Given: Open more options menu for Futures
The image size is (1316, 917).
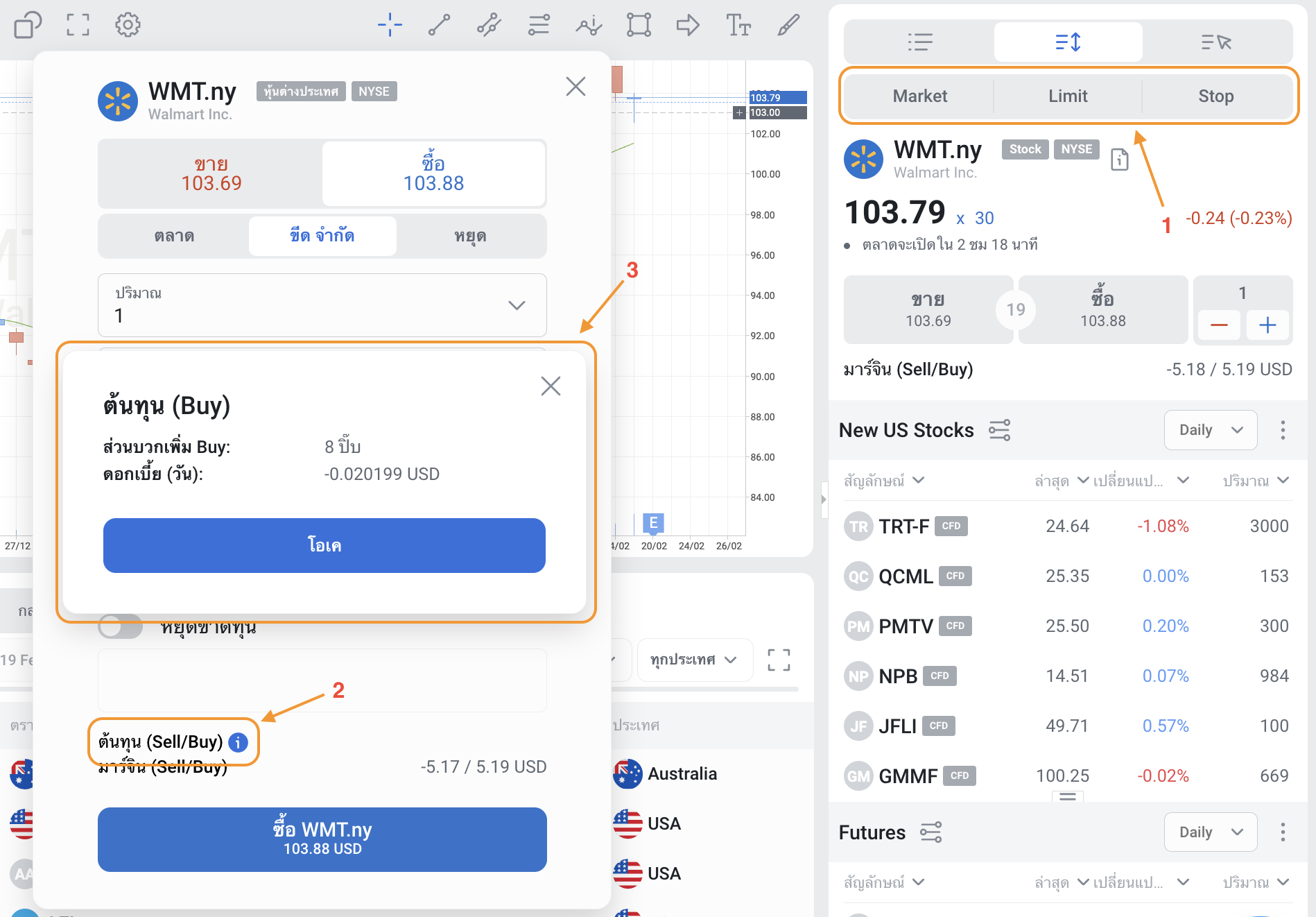Looking at the screenshot, I should [1283, 832].
